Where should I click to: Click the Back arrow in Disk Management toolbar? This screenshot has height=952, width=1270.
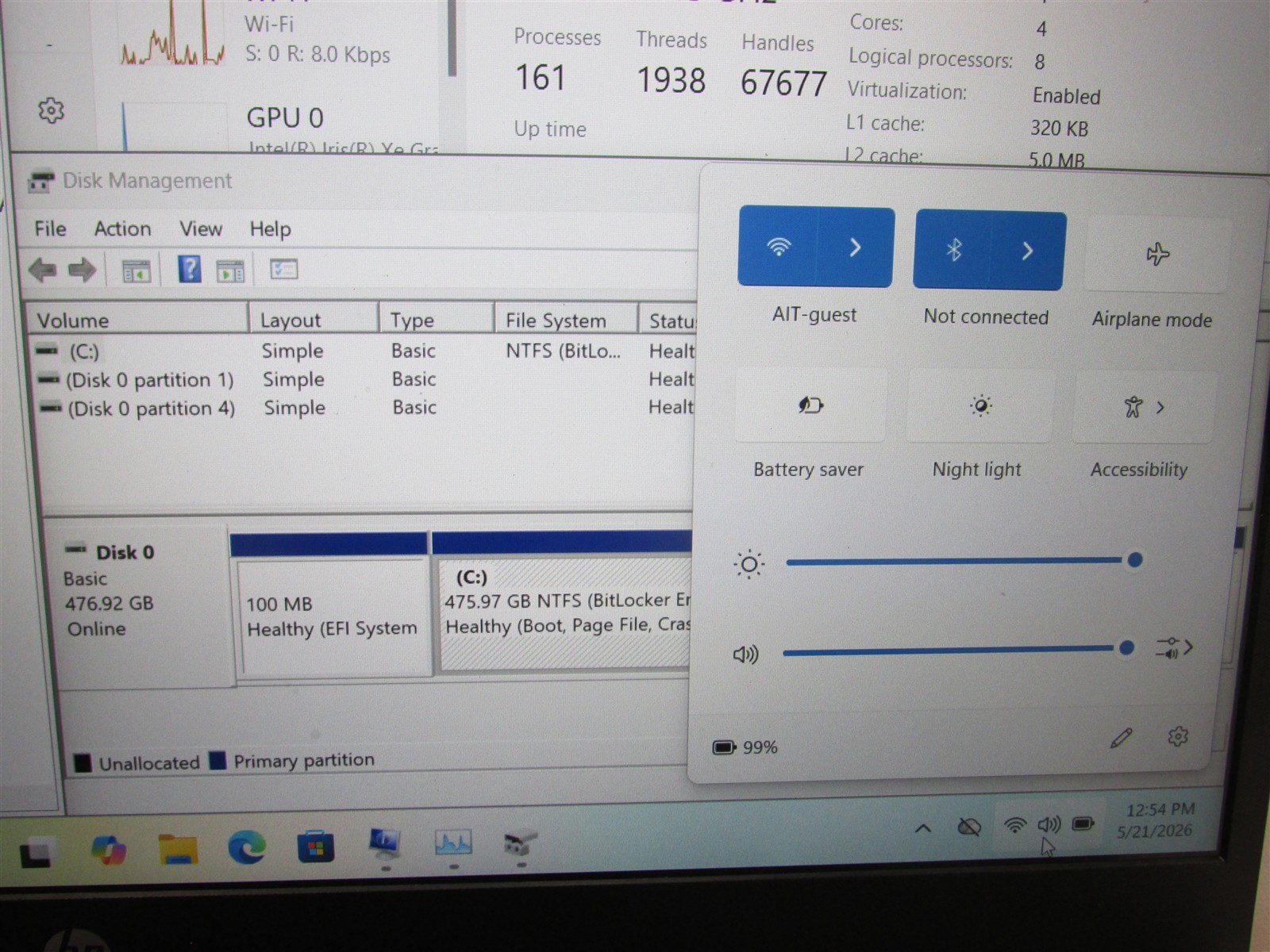click(43, 271)
